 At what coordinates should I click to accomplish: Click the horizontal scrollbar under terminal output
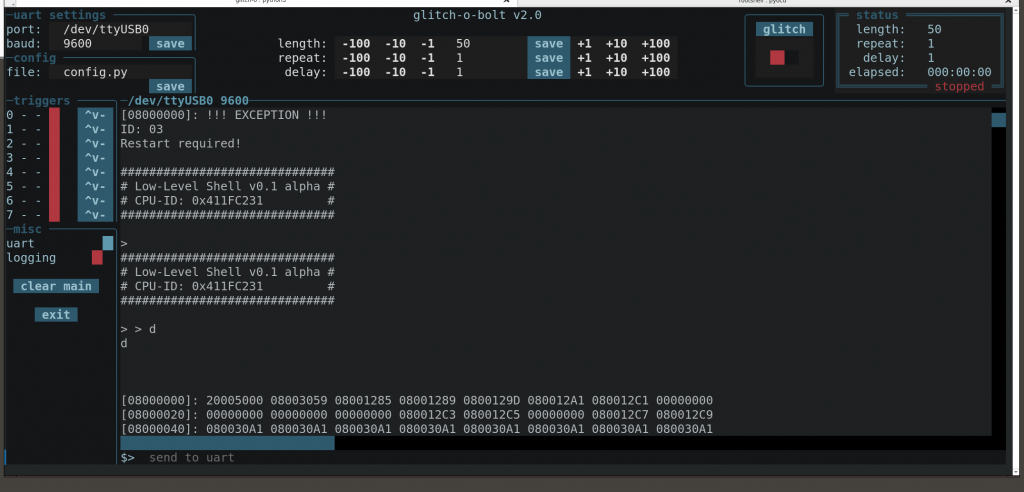[x=227, y=443]
